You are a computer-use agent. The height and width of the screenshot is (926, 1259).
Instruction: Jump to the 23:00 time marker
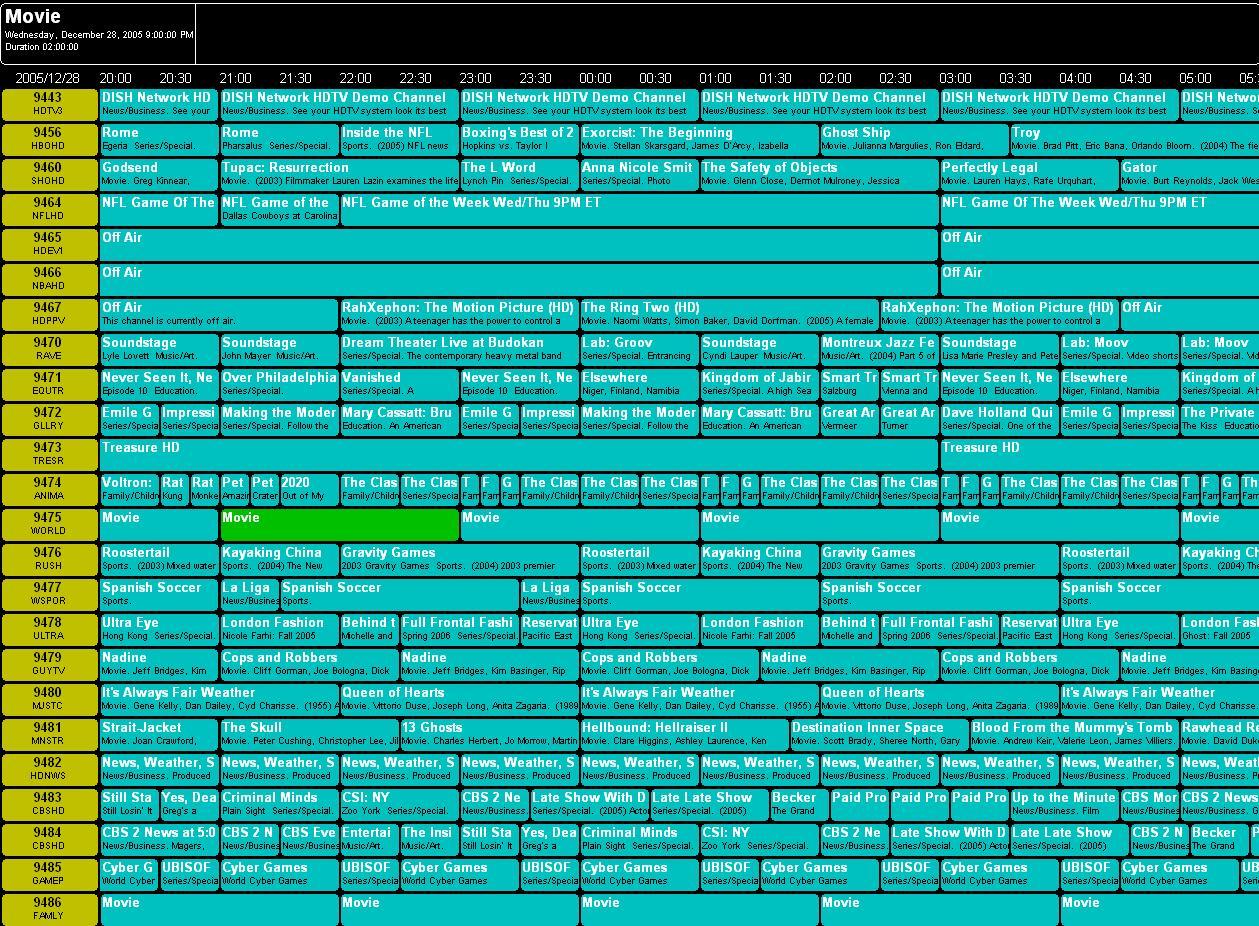tap(475, 78)
